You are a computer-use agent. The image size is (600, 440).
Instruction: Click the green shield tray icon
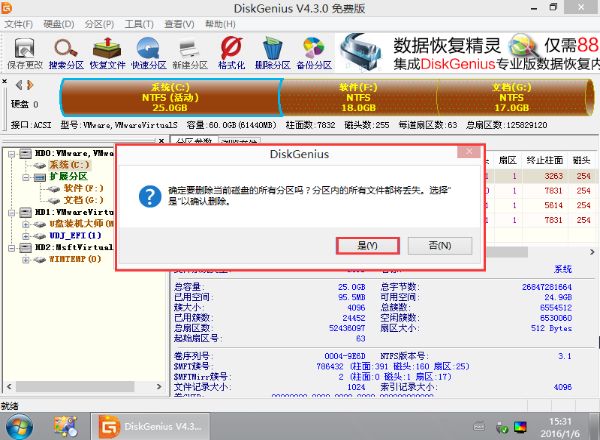point(502,428)
